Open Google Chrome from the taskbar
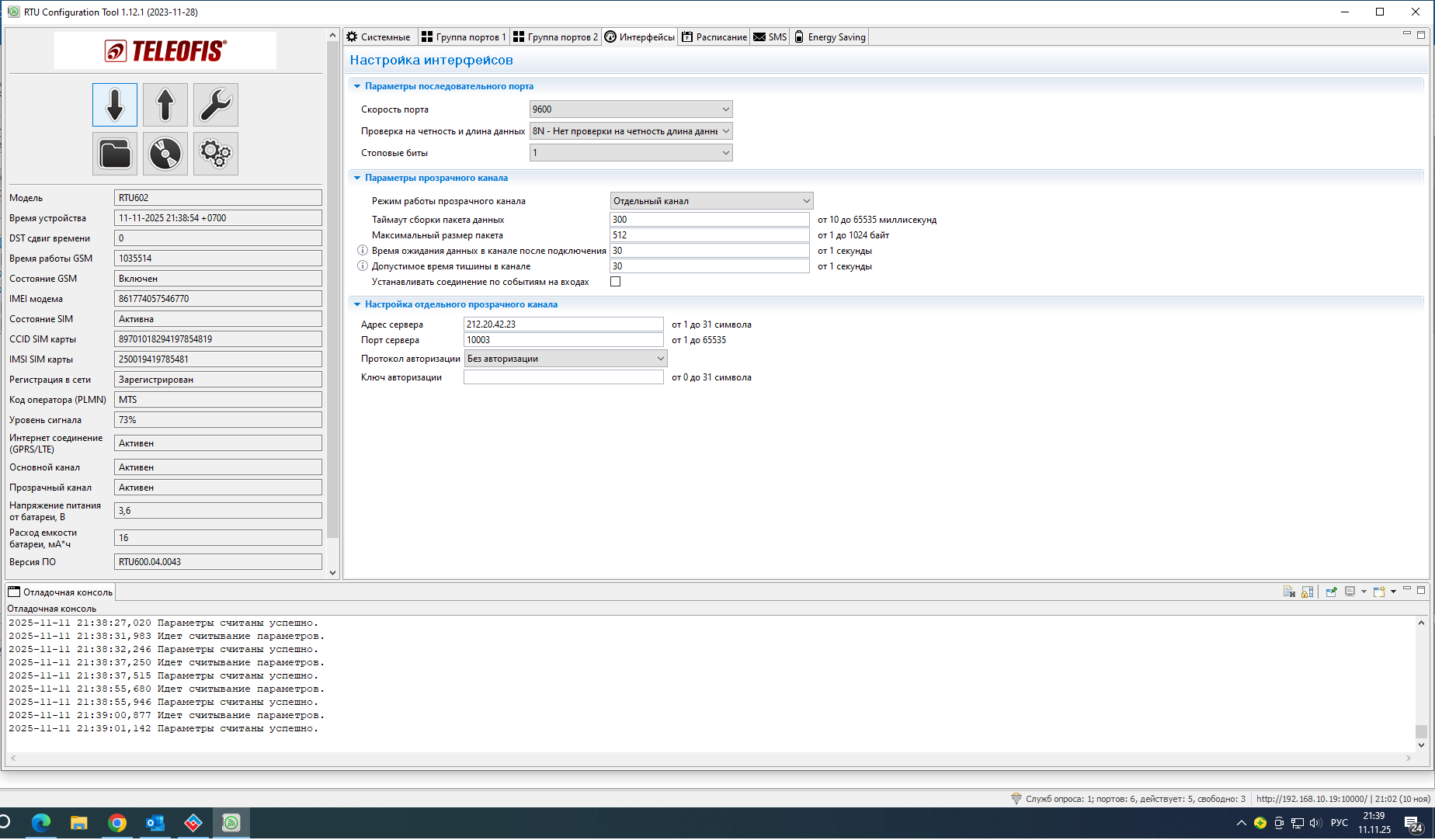This screenshot has height=840, width=1435. click(117, 823)
